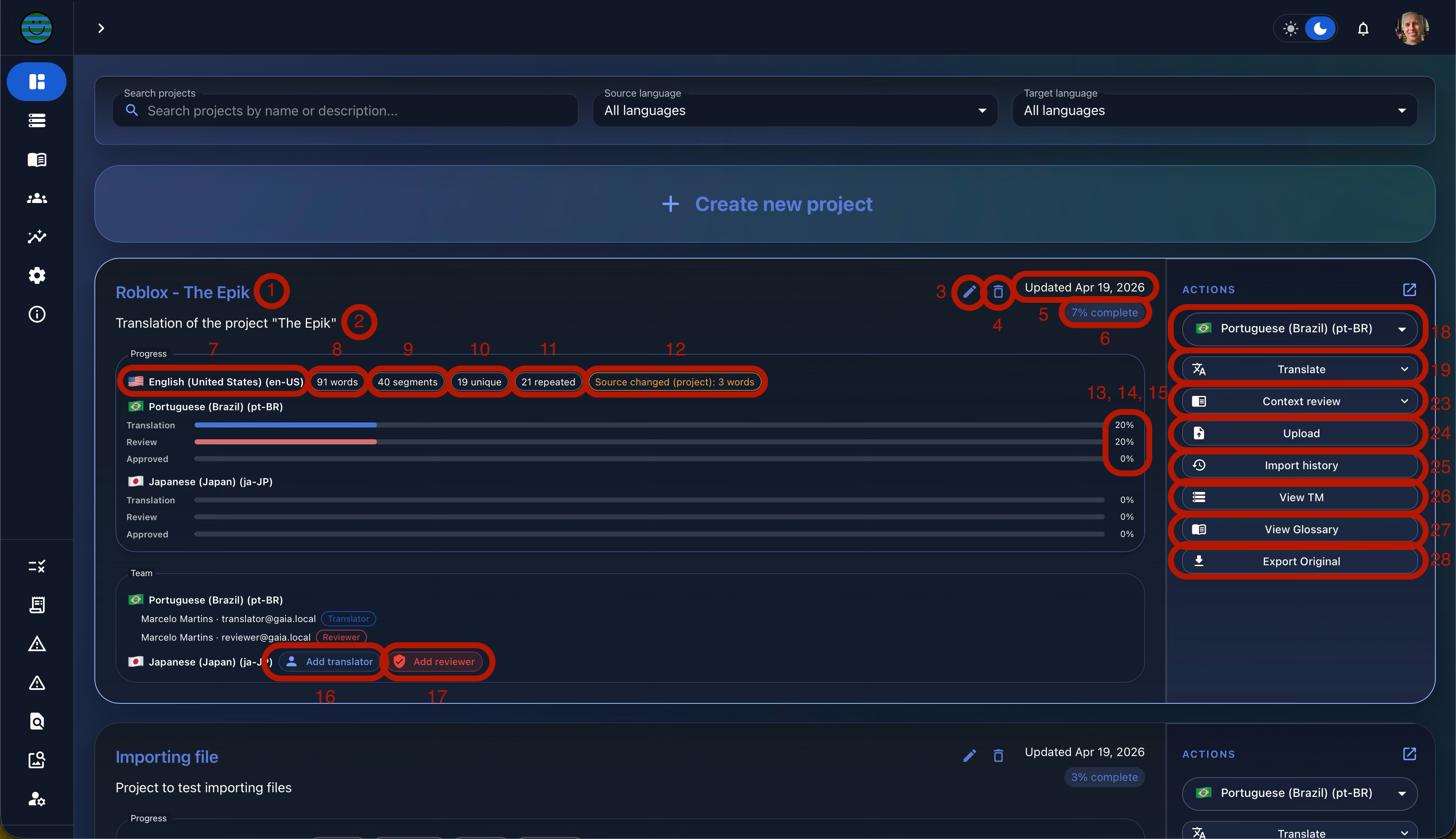Expand the sidebar with the chevron arrow

[x=101, y=28]
